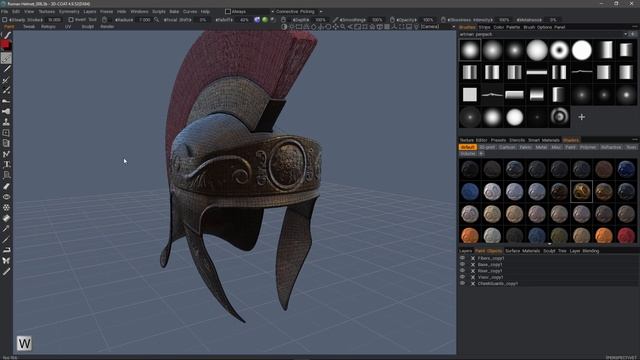Select the flat square brush alpha
Image resolution: width=640 pixels, height=360 pixels.
[x=470, y=95]
